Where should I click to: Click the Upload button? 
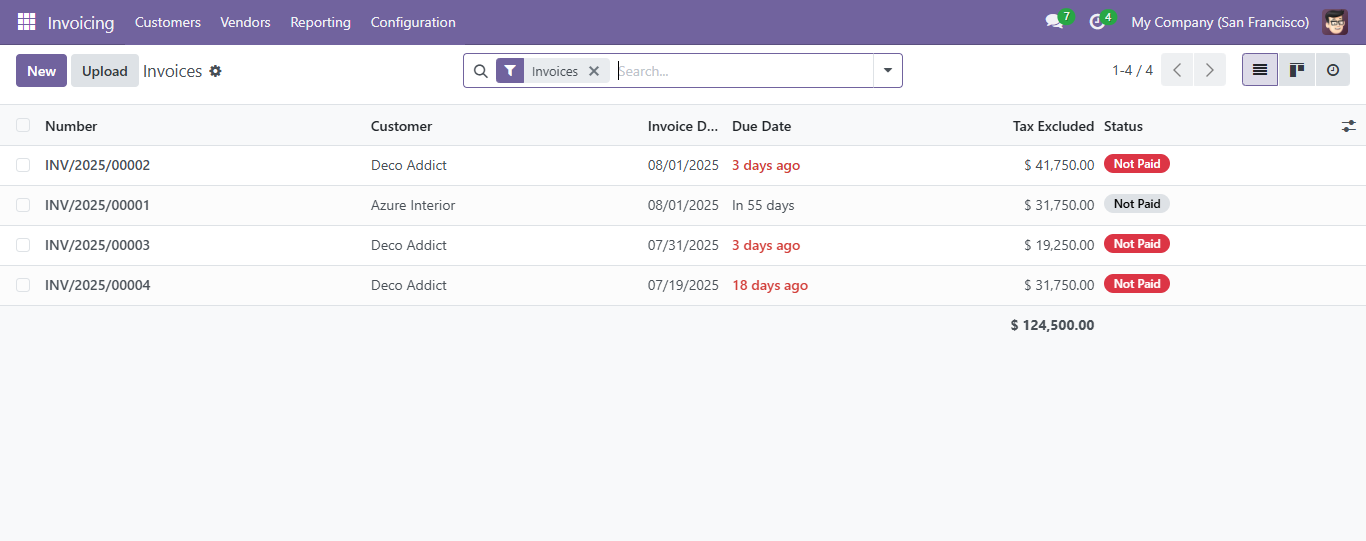(x=105, y=71)
